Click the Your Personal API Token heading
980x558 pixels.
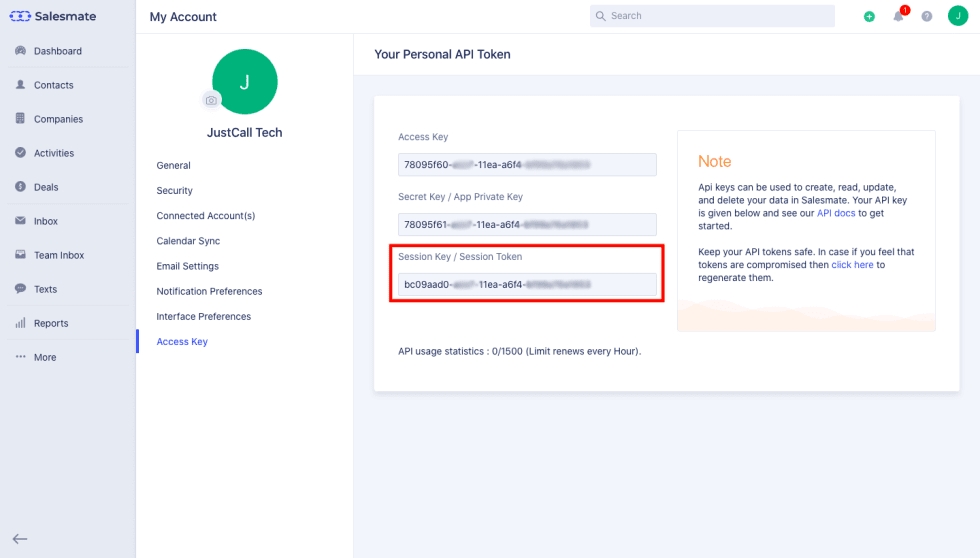tap(442, 54)
